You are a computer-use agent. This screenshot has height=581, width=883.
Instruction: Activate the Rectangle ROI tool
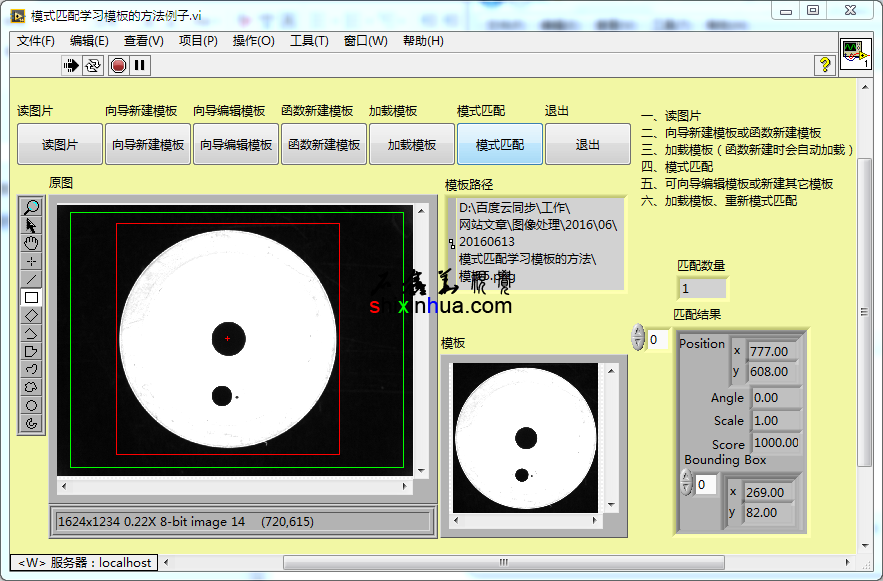pos(31,297)
